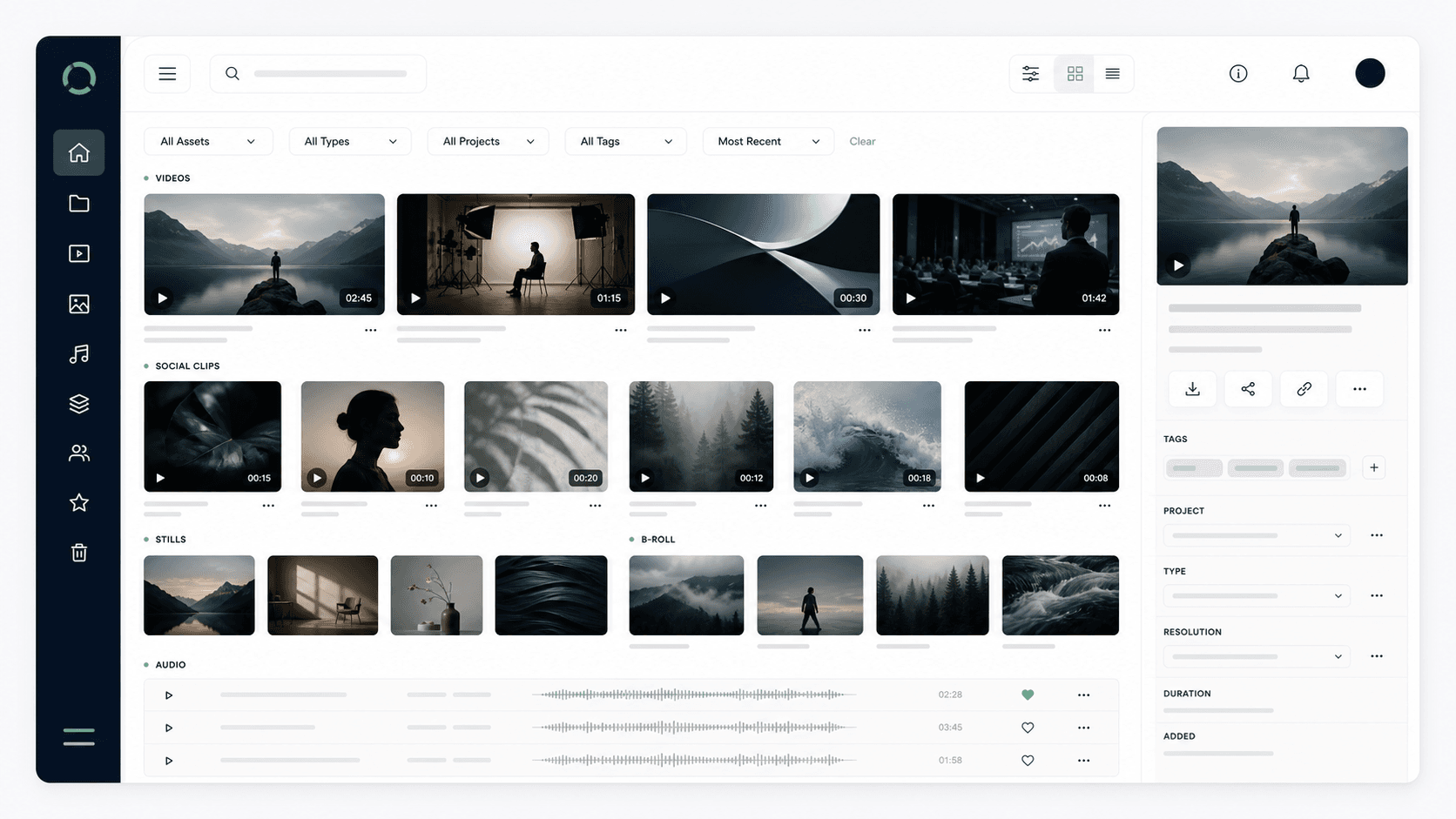Click the Clear filters link
Image resolution: width=1456 pixels, height=819 pixels.
point(862,141)
